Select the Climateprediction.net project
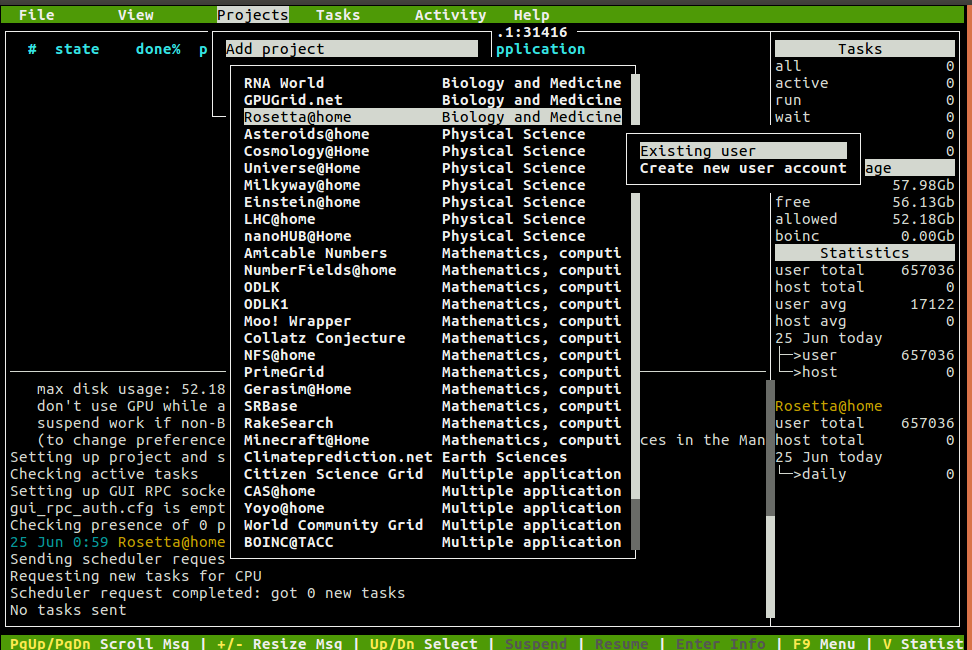The image size is (972, 650). pos(433,457)
